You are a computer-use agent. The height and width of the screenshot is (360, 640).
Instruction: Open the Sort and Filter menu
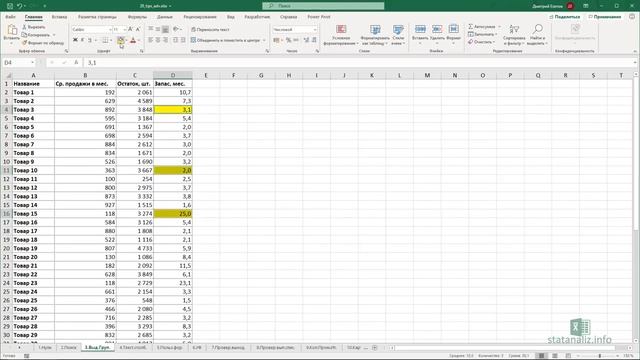514,34
